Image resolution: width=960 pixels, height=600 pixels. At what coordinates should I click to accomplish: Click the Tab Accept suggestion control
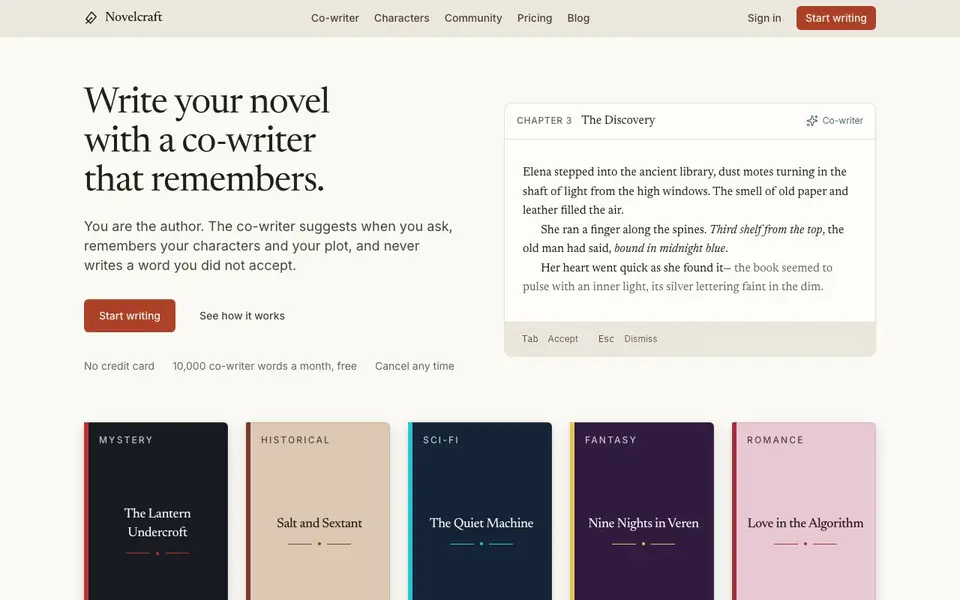[x=550, y=339]
